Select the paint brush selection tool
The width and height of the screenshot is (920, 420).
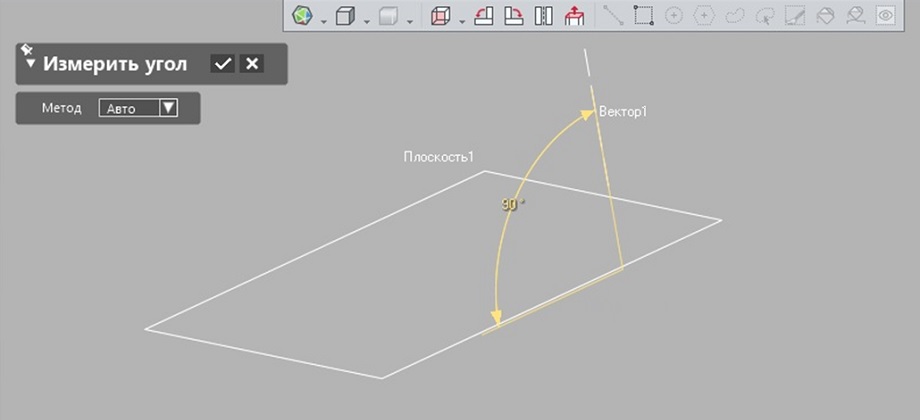tap(795, 16)
